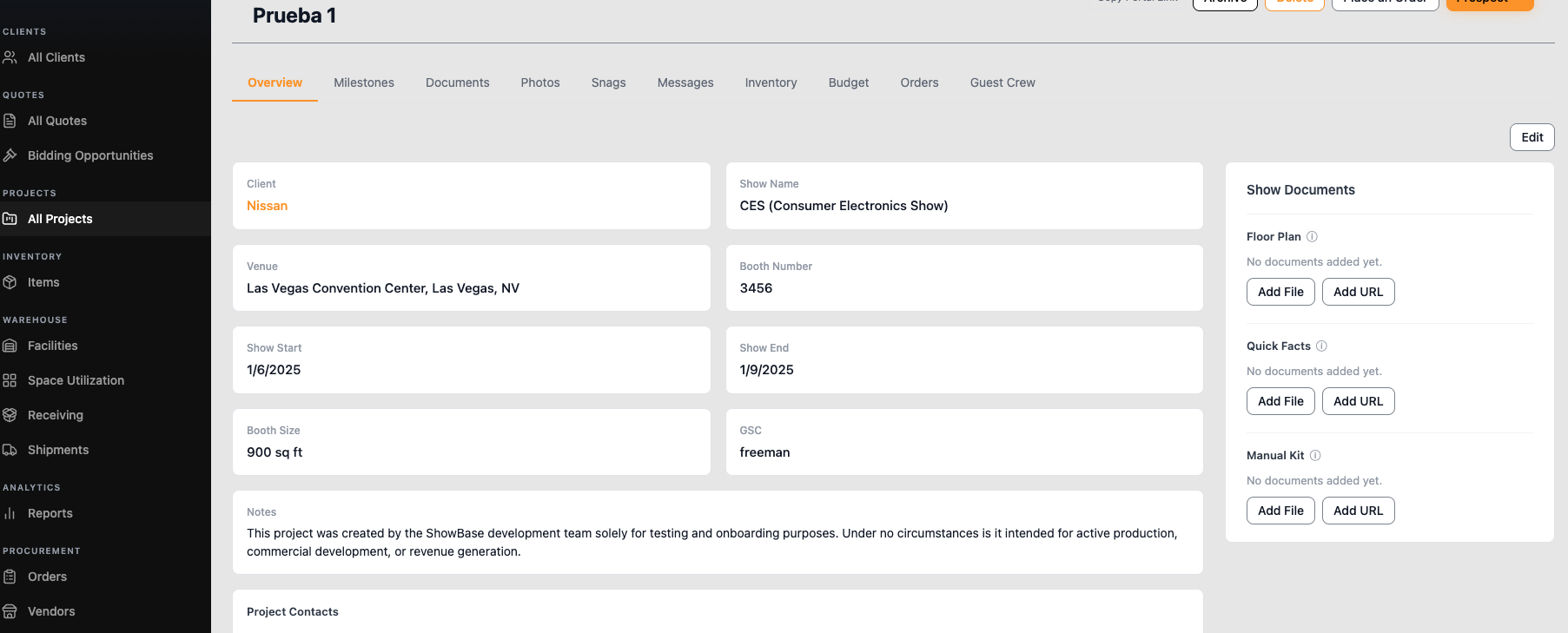Add File under Quick Facts
1568x633 pixels.
(1280, 401)
